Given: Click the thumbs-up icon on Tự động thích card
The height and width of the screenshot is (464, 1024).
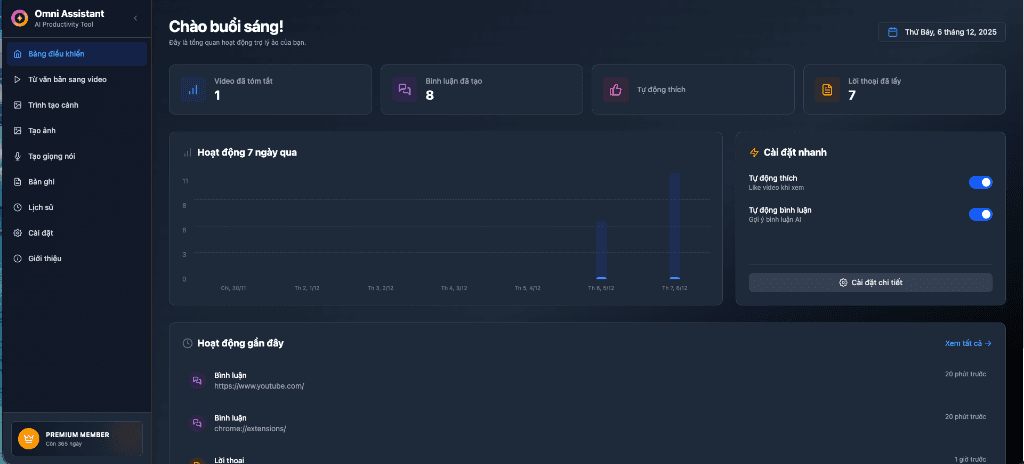Looking at the screenshot, I should [x=616, y=90].
